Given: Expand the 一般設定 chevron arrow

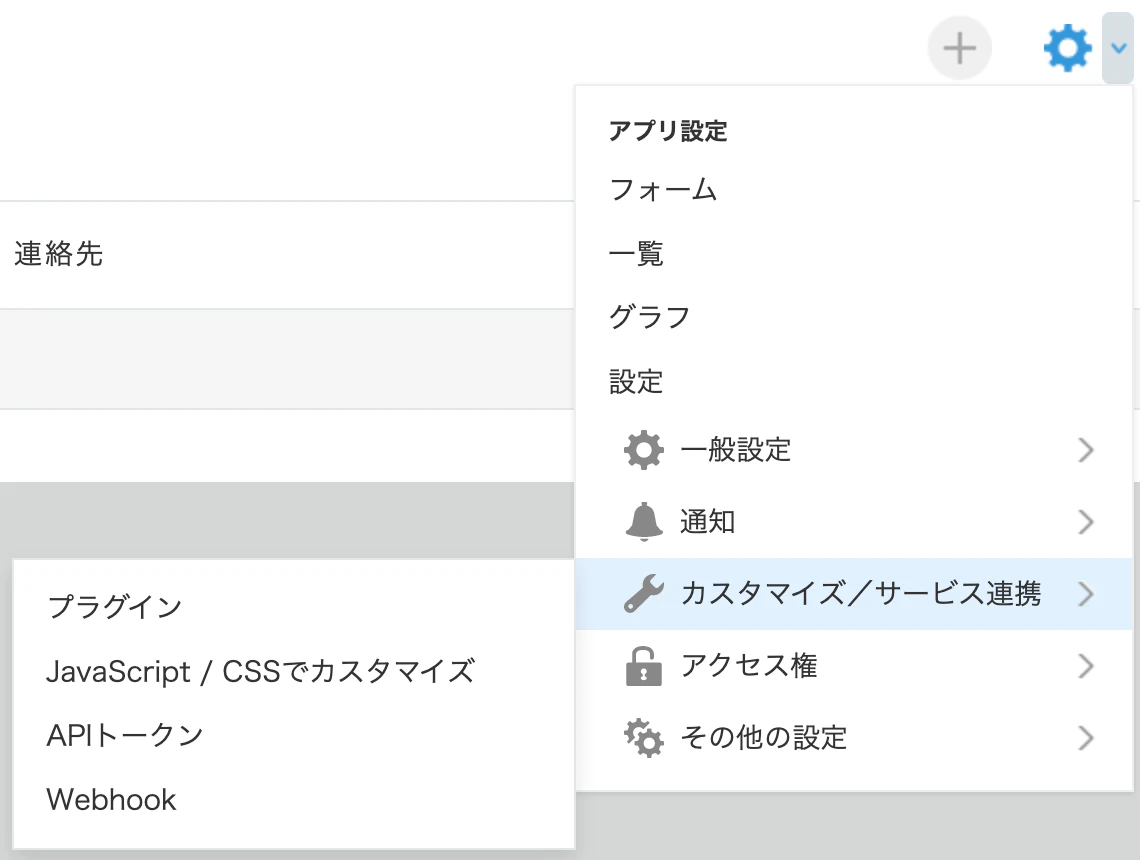Looking at the screenshot, I should (1085, 450).
